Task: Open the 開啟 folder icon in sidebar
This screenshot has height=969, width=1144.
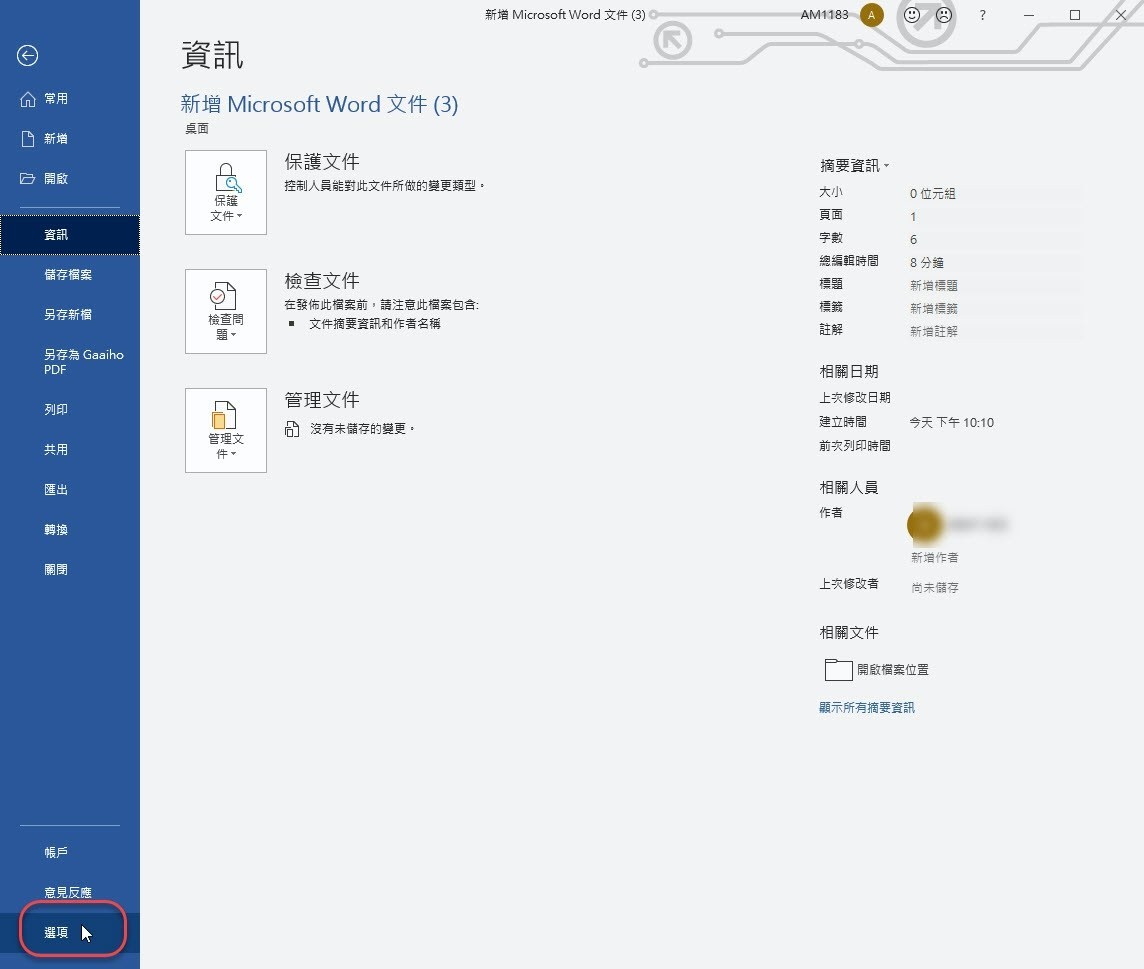Action: pyautogui.click(x=28, y=179)
